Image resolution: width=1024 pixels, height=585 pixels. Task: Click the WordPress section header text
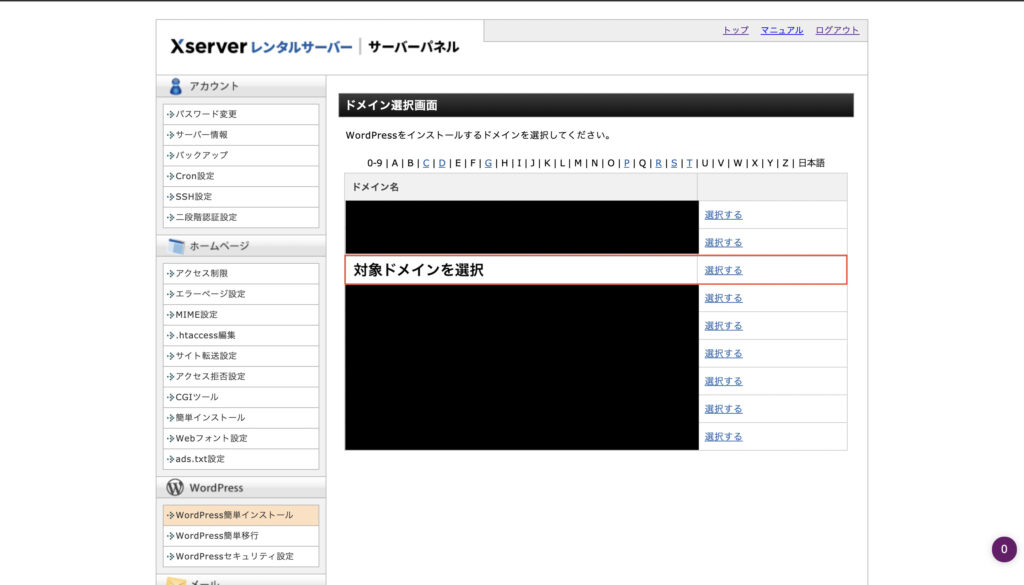click(x=216, y=488)
